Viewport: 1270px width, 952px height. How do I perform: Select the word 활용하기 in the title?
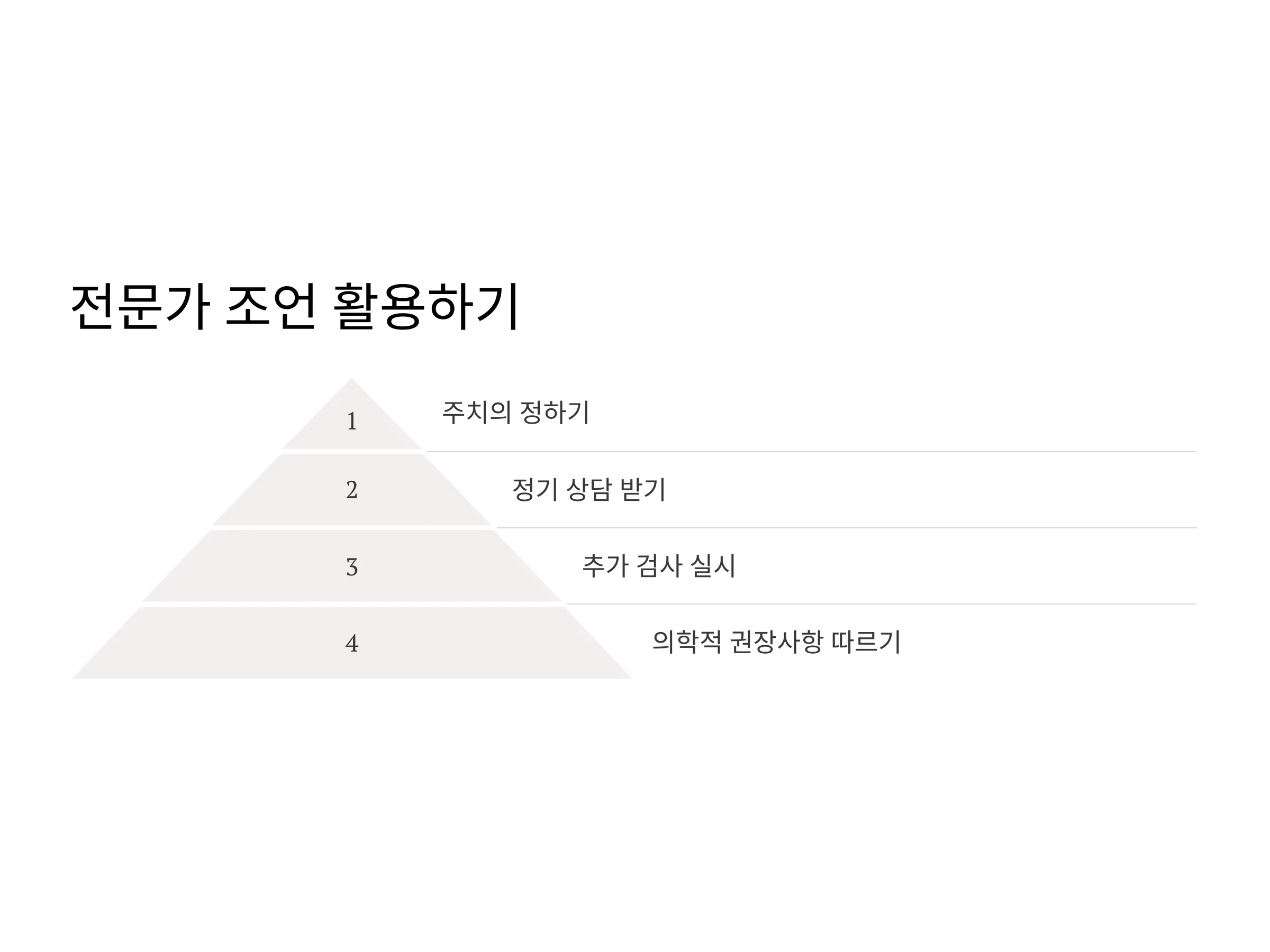pos(427,307)
